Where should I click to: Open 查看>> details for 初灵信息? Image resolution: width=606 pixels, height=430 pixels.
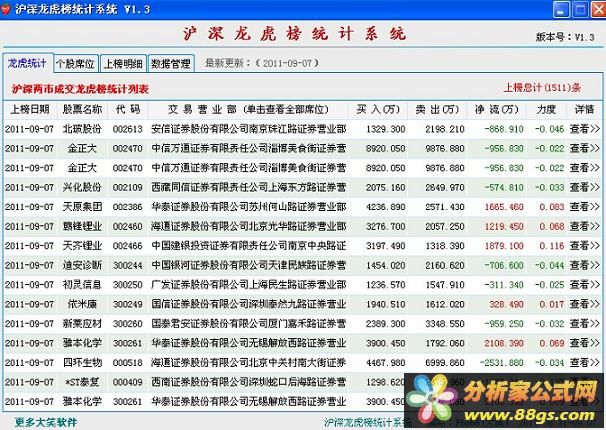point(584,285)
